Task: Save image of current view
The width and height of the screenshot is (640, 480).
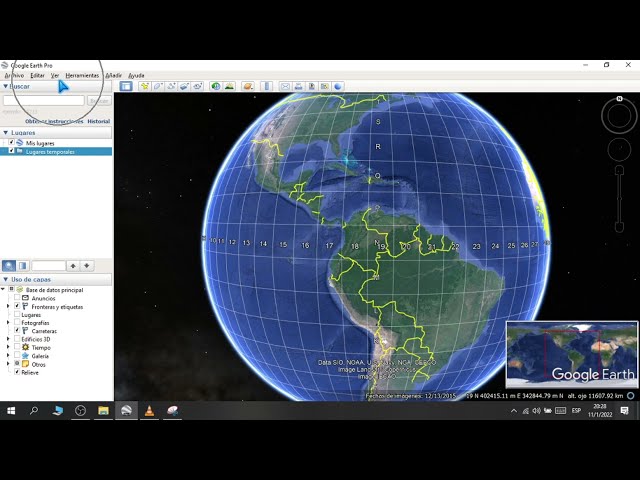Action: coord(311,86)
